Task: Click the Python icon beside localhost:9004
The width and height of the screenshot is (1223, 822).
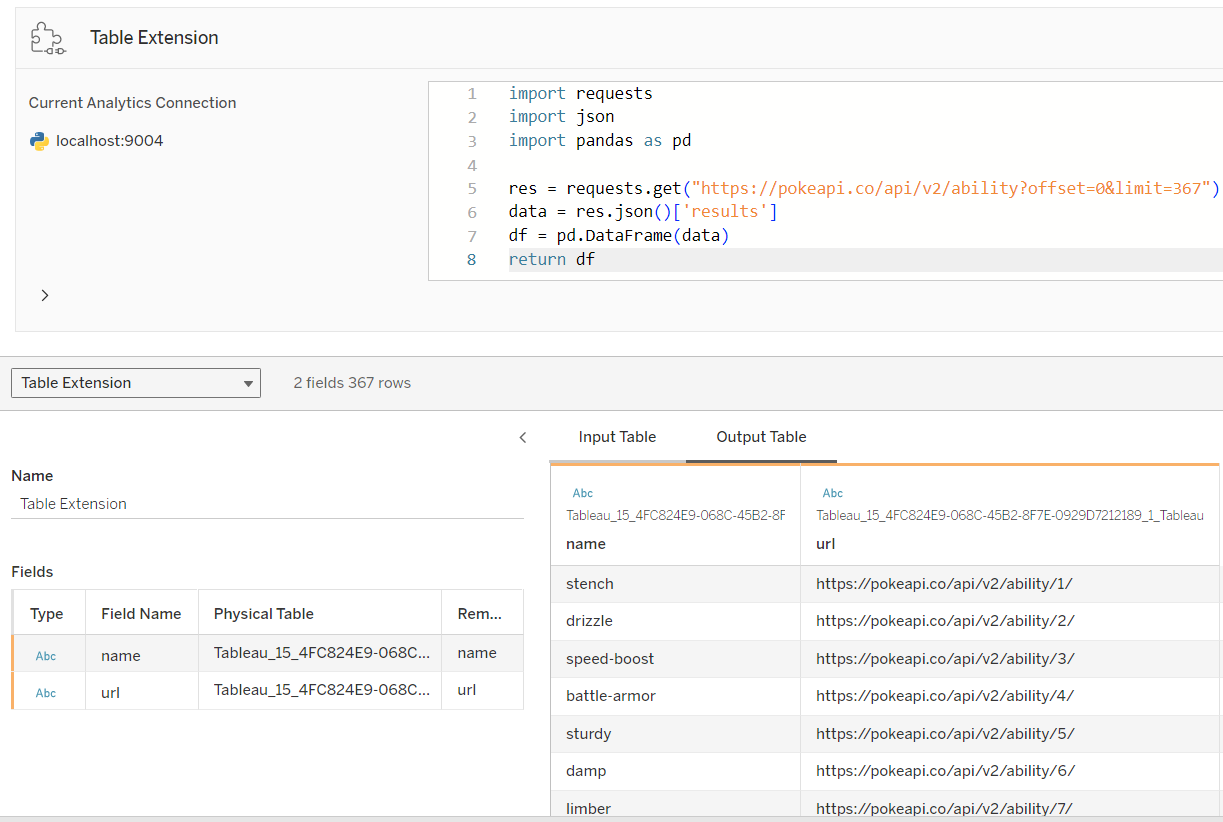Action: pos(39,141)
